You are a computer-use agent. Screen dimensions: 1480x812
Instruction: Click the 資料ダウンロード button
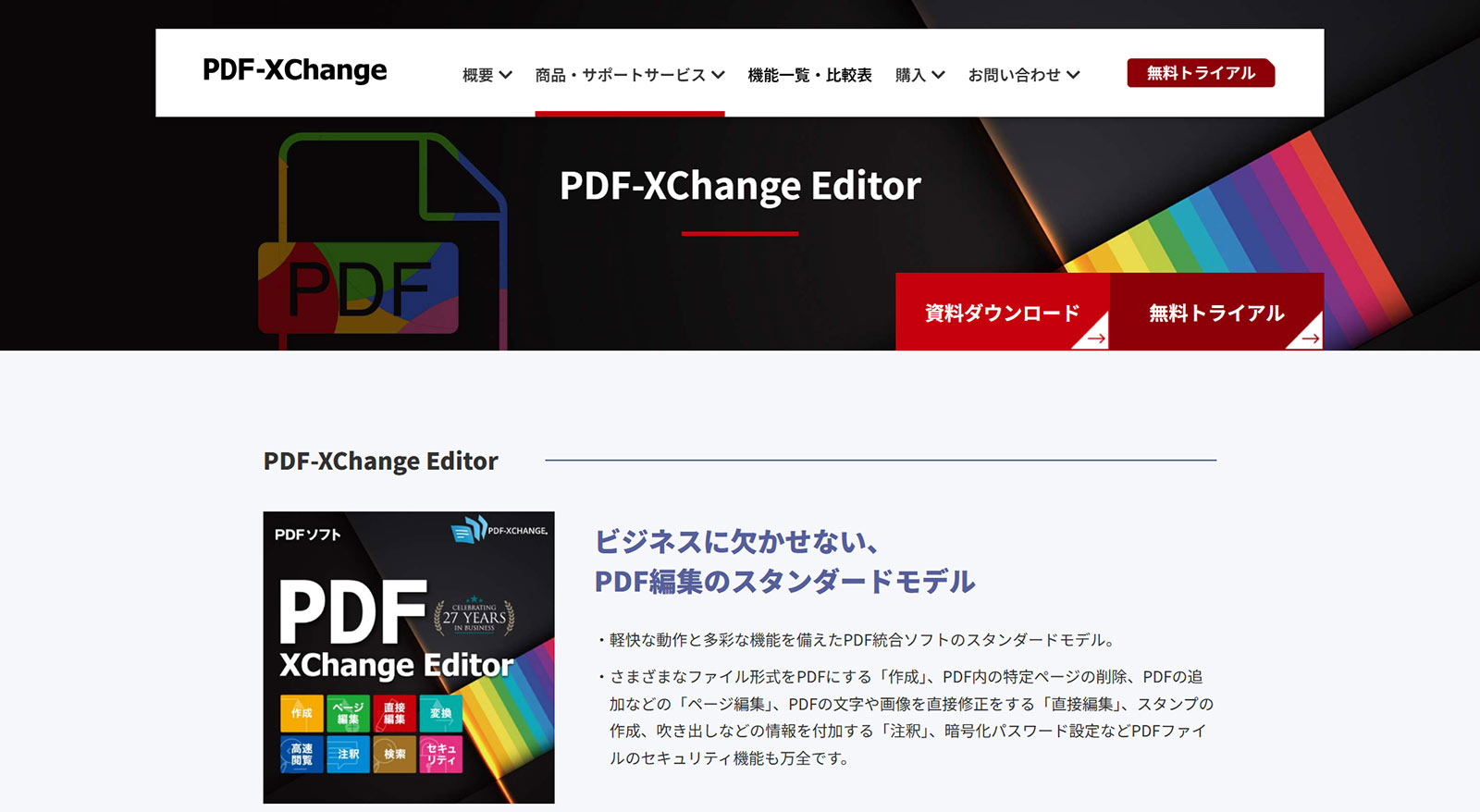pos(1003,312)
